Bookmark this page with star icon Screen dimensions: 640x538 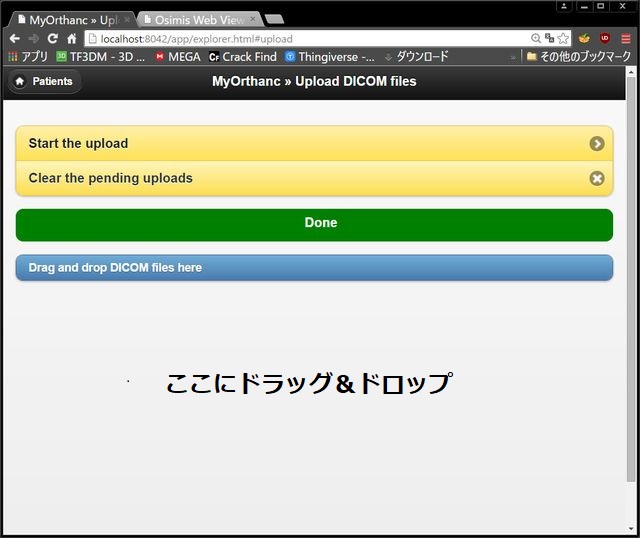pos(563,38)
